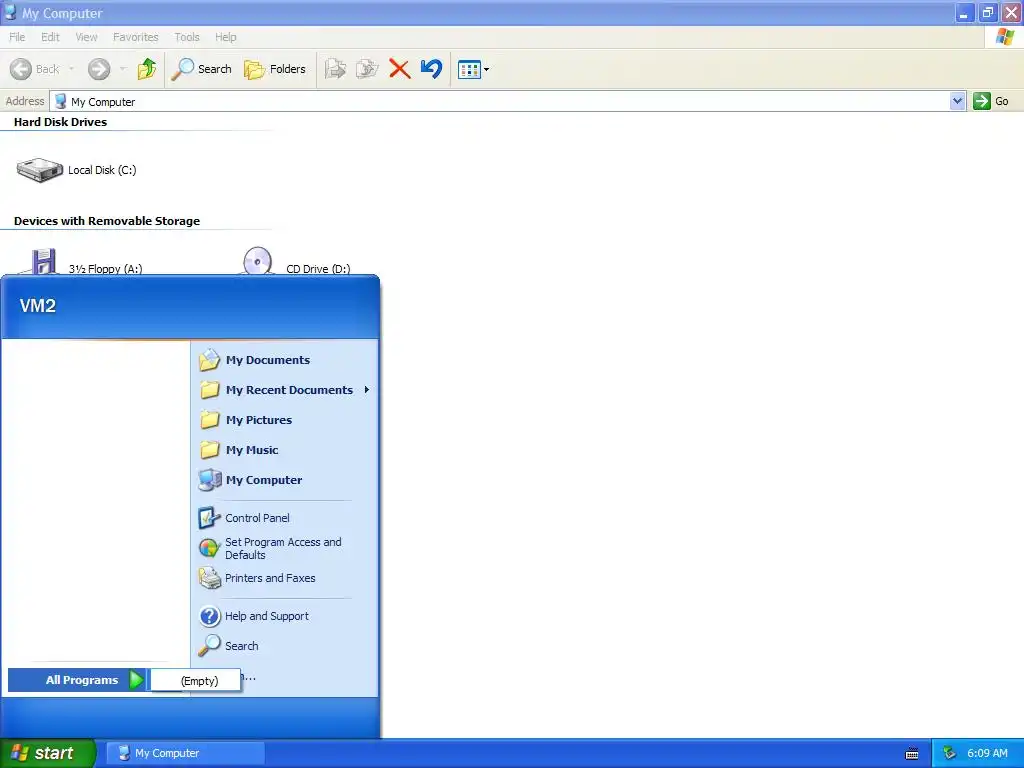Click the keyboard icon in taskbar
The height and width of the screenshot is (768, 1024).
coord(912,754)
